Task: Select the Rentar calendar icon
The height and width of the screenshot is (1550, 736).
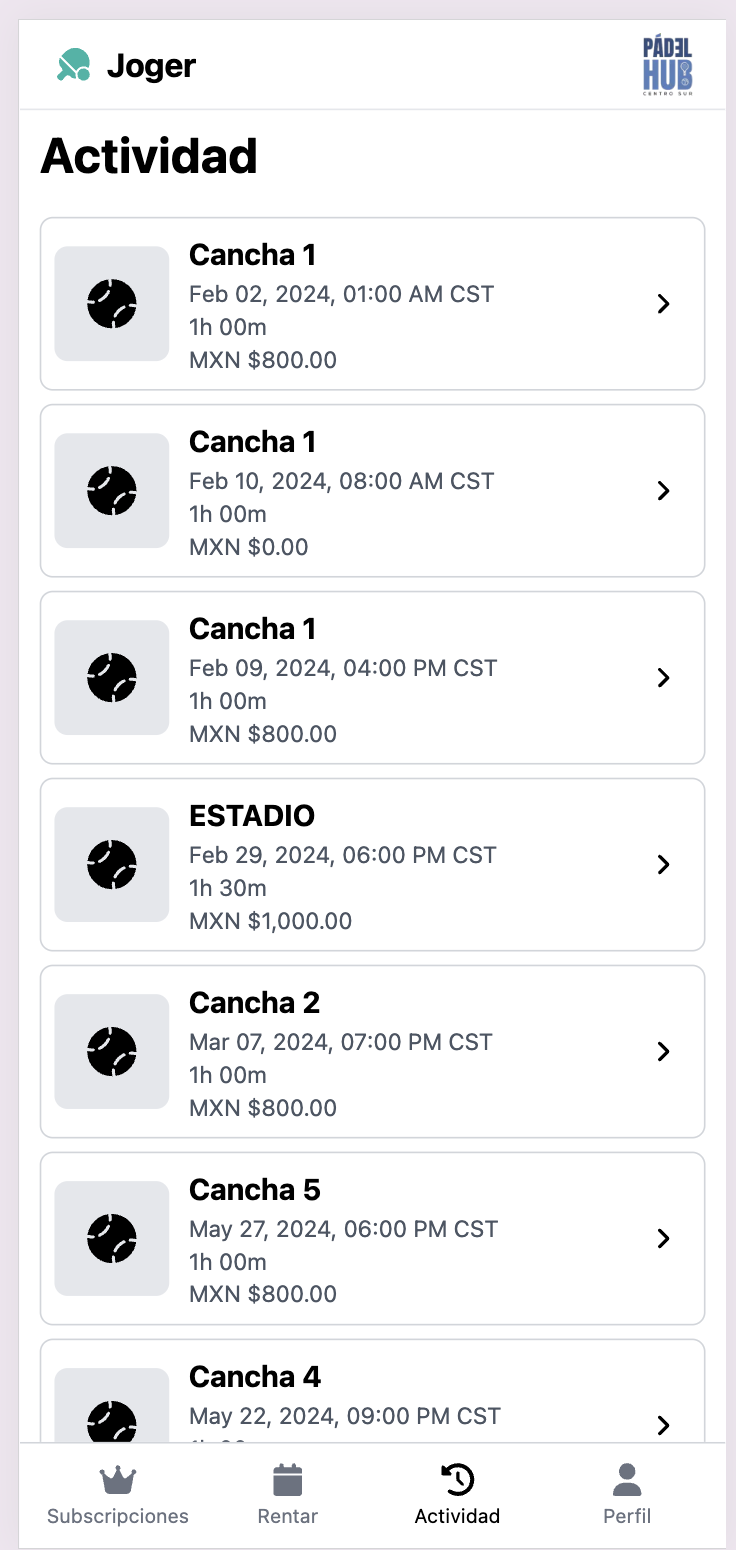Action: pos(288,1480)
